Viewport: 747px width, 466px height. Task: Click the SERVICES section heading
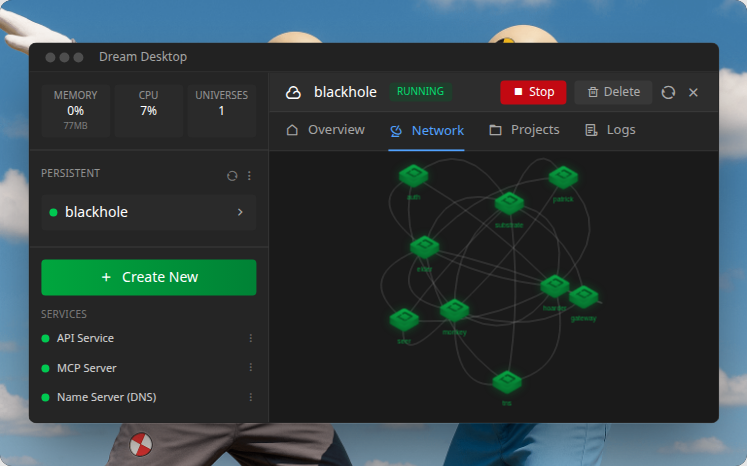point(64,314)
